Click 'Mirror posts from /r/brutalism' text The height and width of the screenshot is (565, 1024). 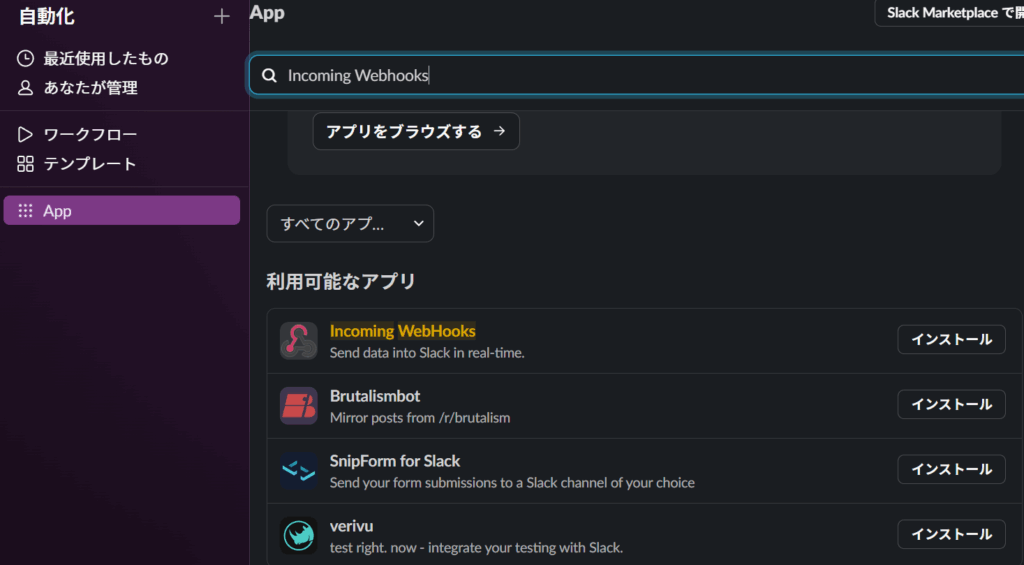coord(420,417)
